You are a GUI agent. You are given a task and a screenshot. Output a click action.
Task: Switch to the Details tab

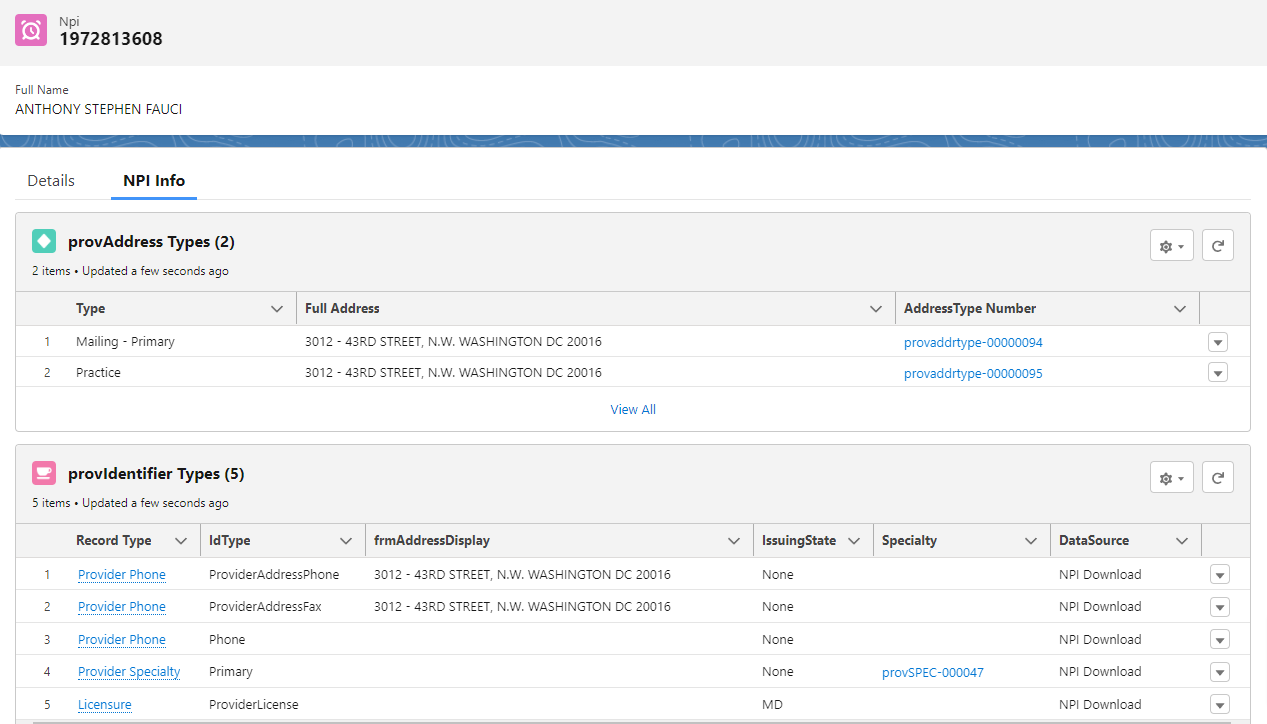coord(50,180)
